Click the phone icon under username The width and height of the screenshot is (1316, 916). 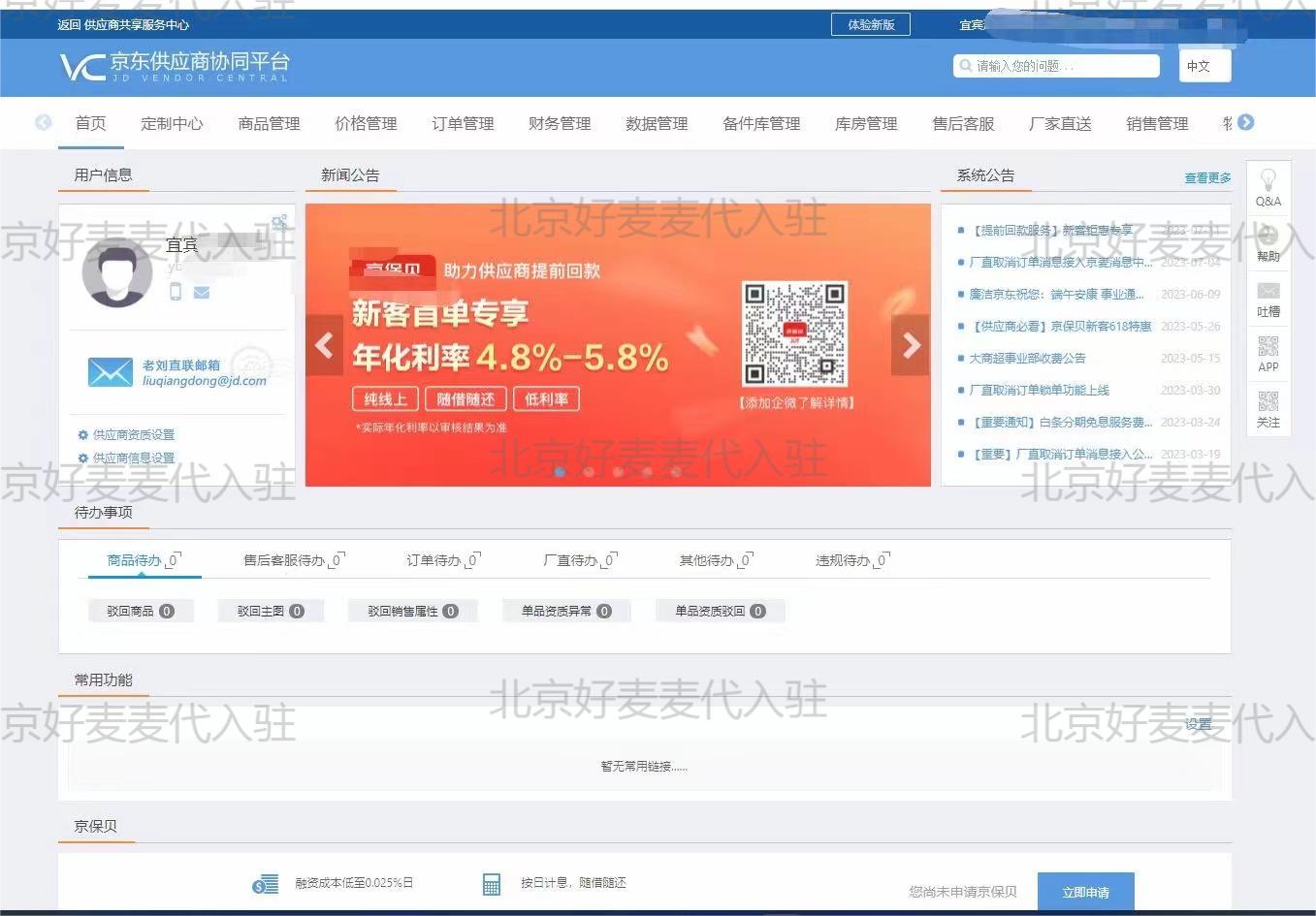176,291
